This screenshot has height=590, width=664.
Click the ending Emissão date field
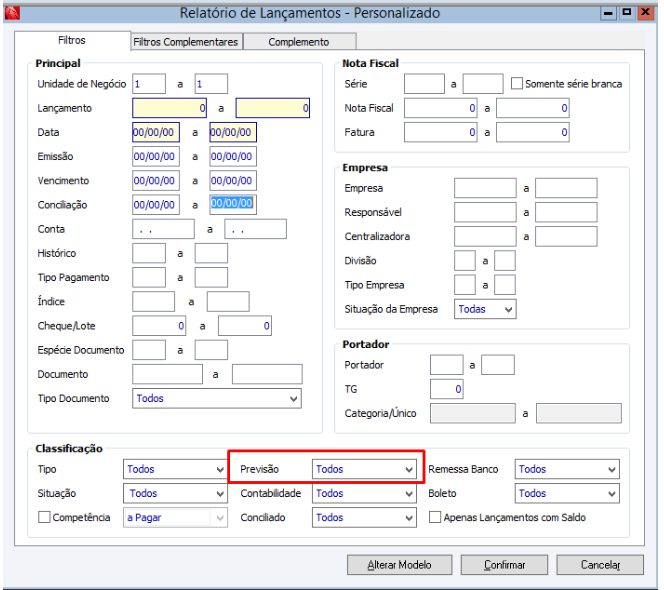coord(233,156)
